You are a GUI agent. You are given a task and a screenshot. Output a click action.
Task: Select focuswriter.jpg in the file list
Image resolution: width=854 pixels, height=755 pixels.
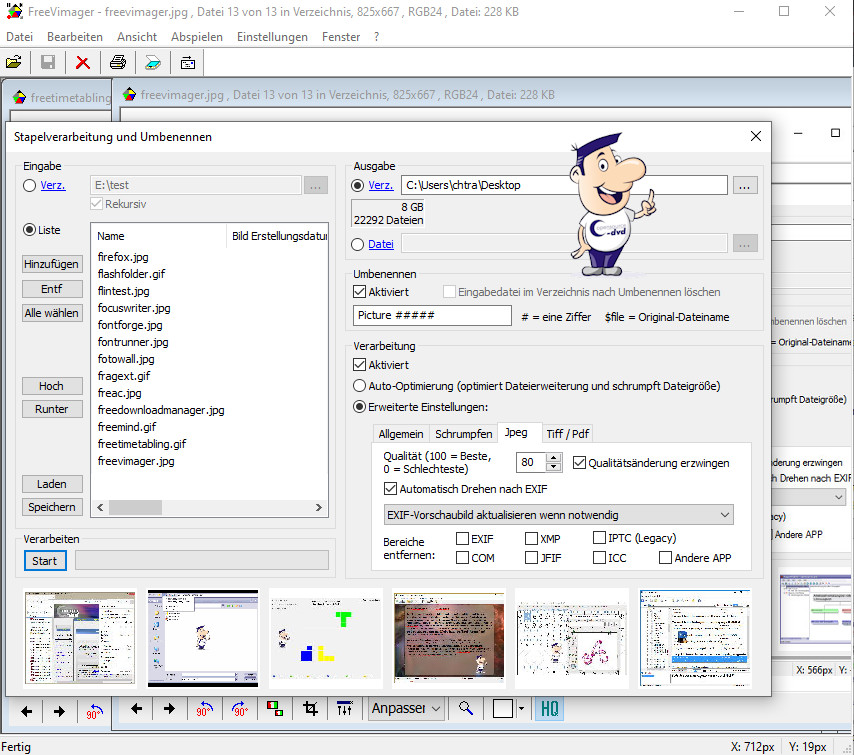[134, 308]
